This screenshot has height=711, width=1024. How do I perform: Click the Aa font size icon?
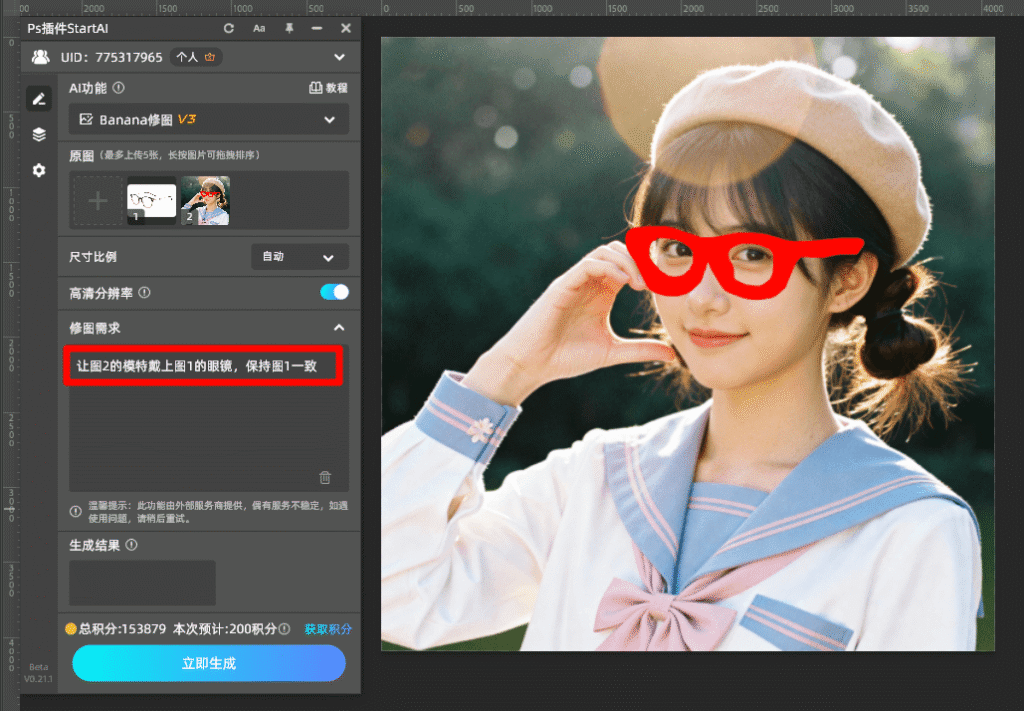click(x=259, y=28)
